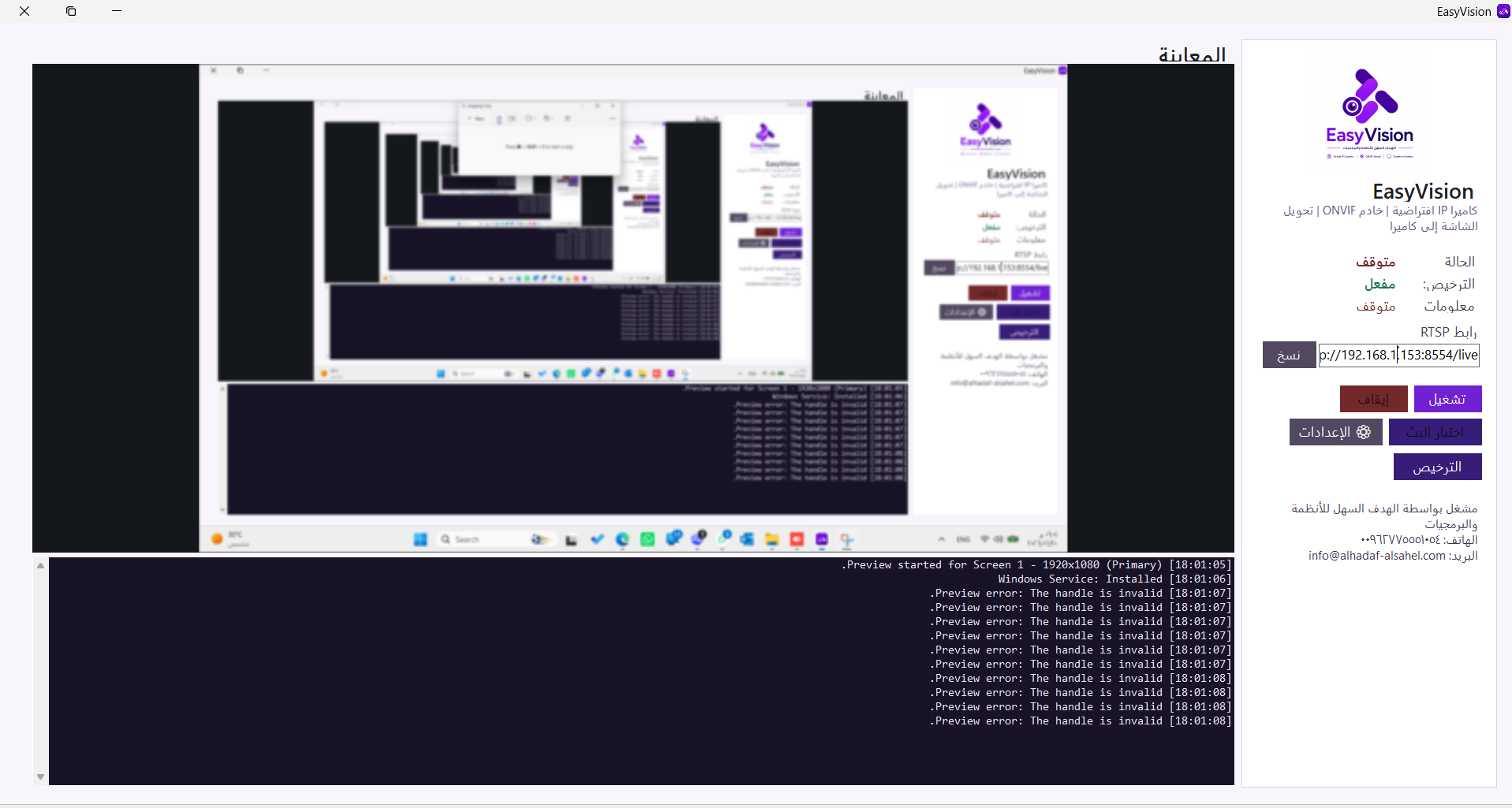Click the info@alhadaf-alsahel.com email text
1512x808 pixels.
coord(1377,556)
